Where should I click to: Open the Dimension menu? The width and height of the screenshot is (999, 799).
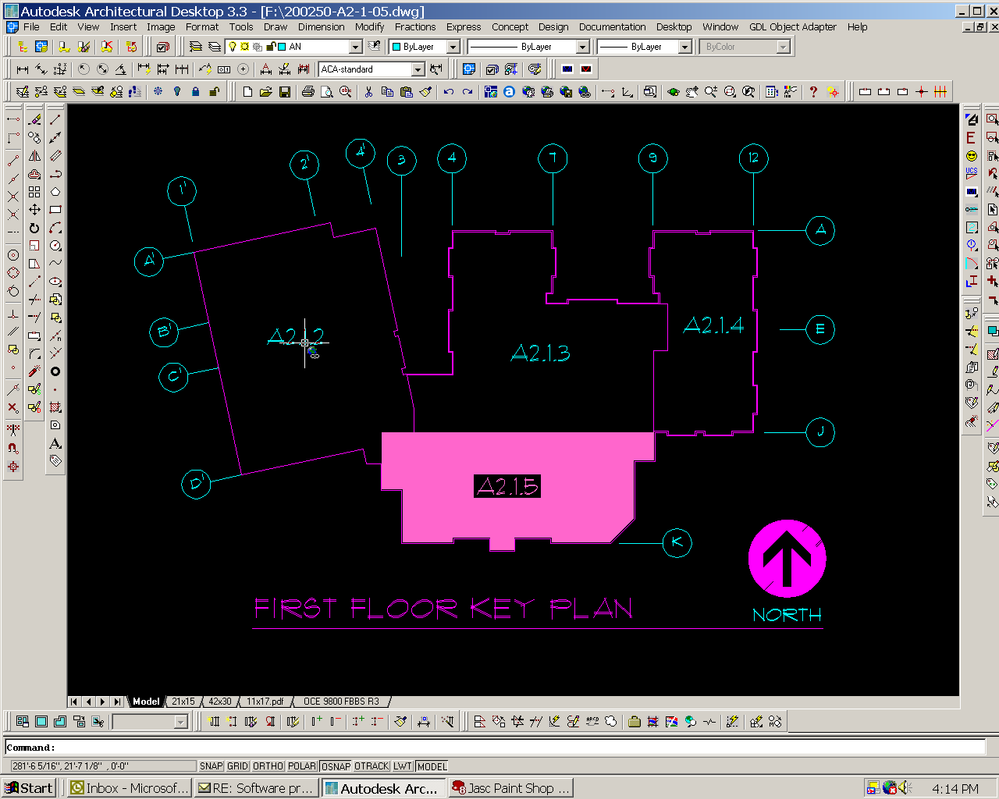click(321, 27)
